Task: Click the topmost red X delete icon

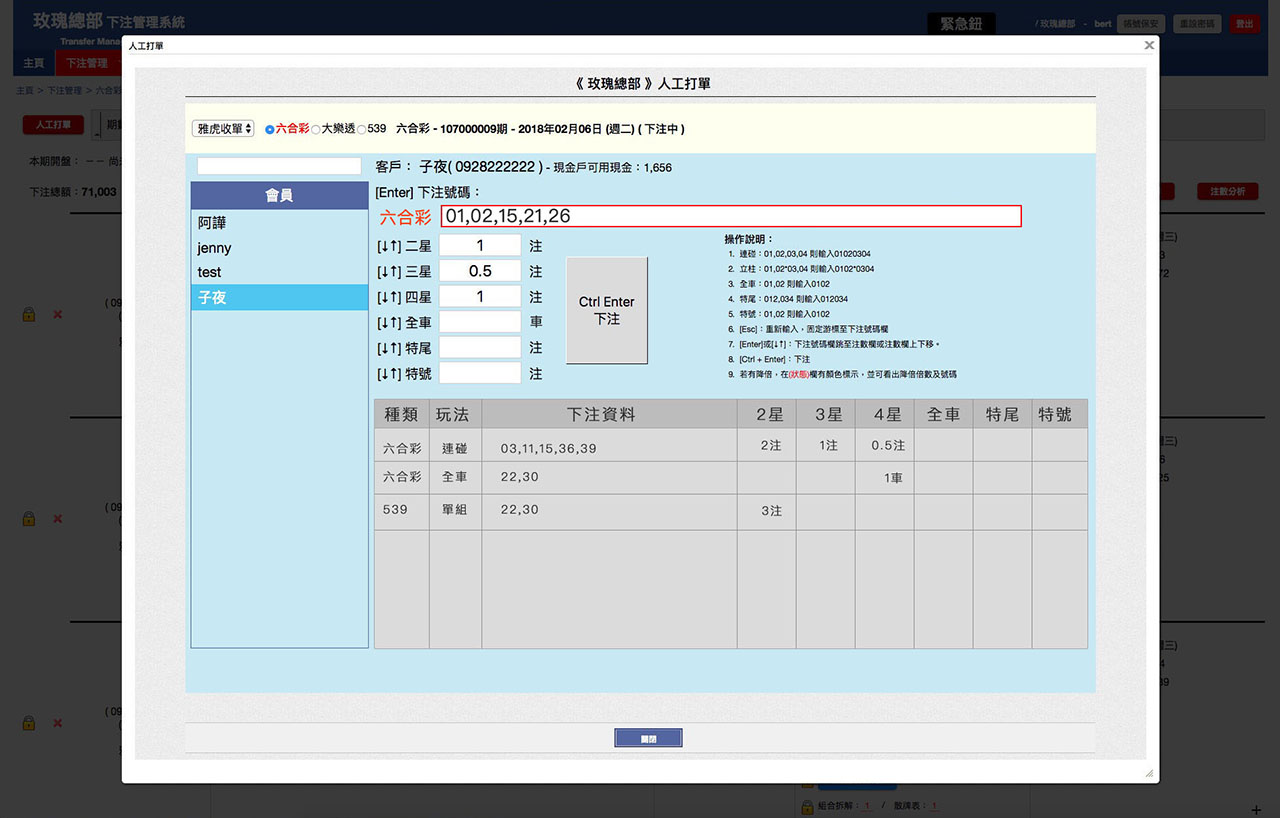Action: click(57, 315)
